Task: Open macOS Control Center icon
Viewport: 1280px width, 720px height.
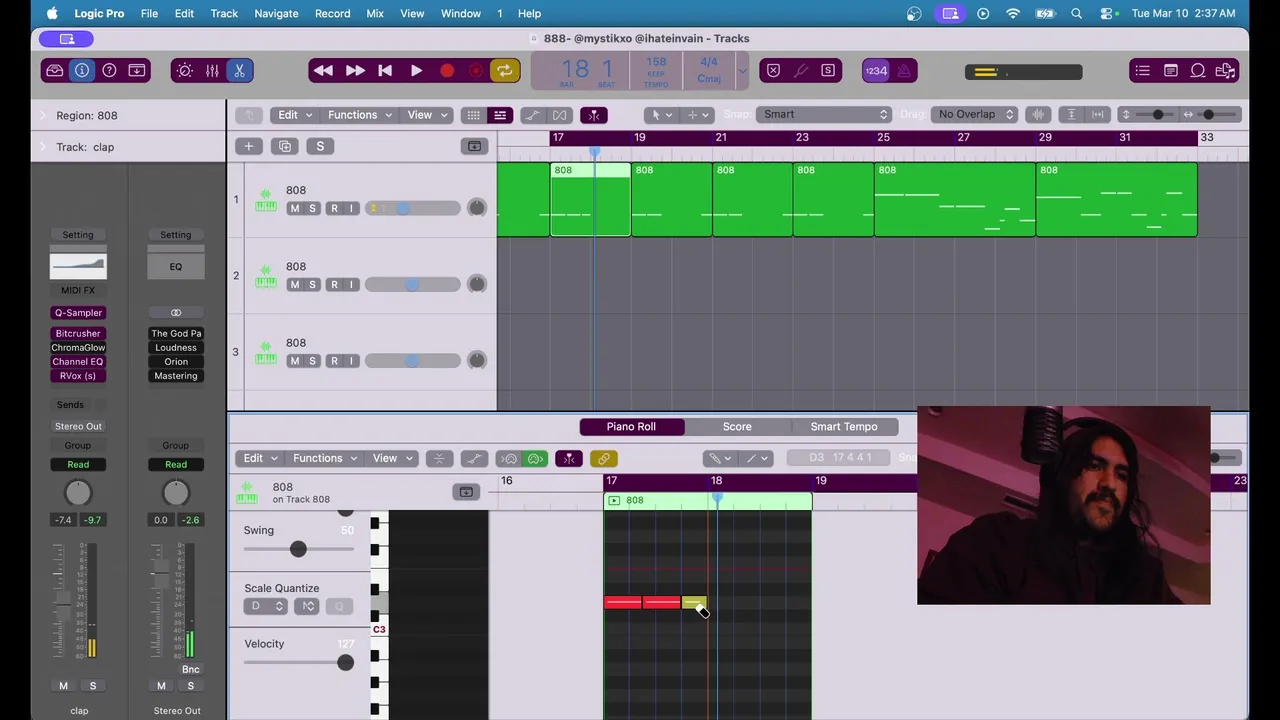Action: 1107,13
